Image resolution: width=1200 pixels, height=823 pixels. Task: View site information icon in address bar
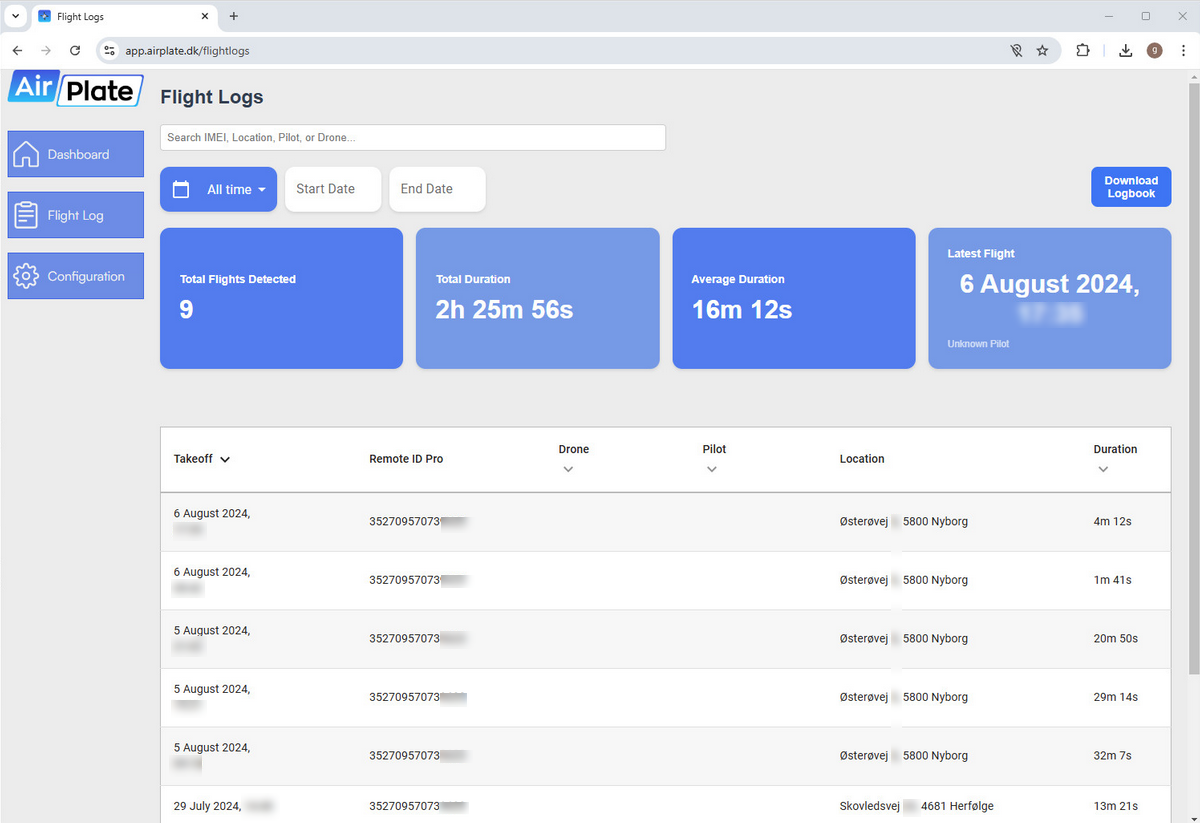[109, 50]
